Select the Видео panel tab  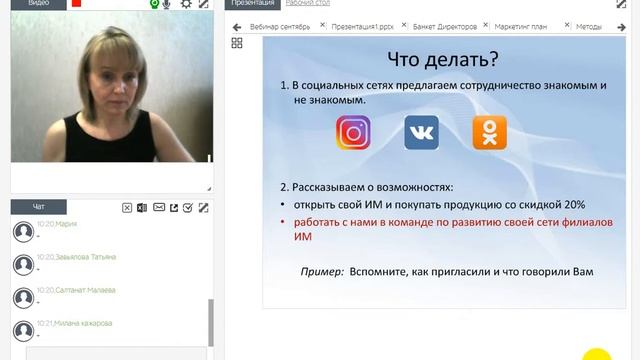click(38, 4)
